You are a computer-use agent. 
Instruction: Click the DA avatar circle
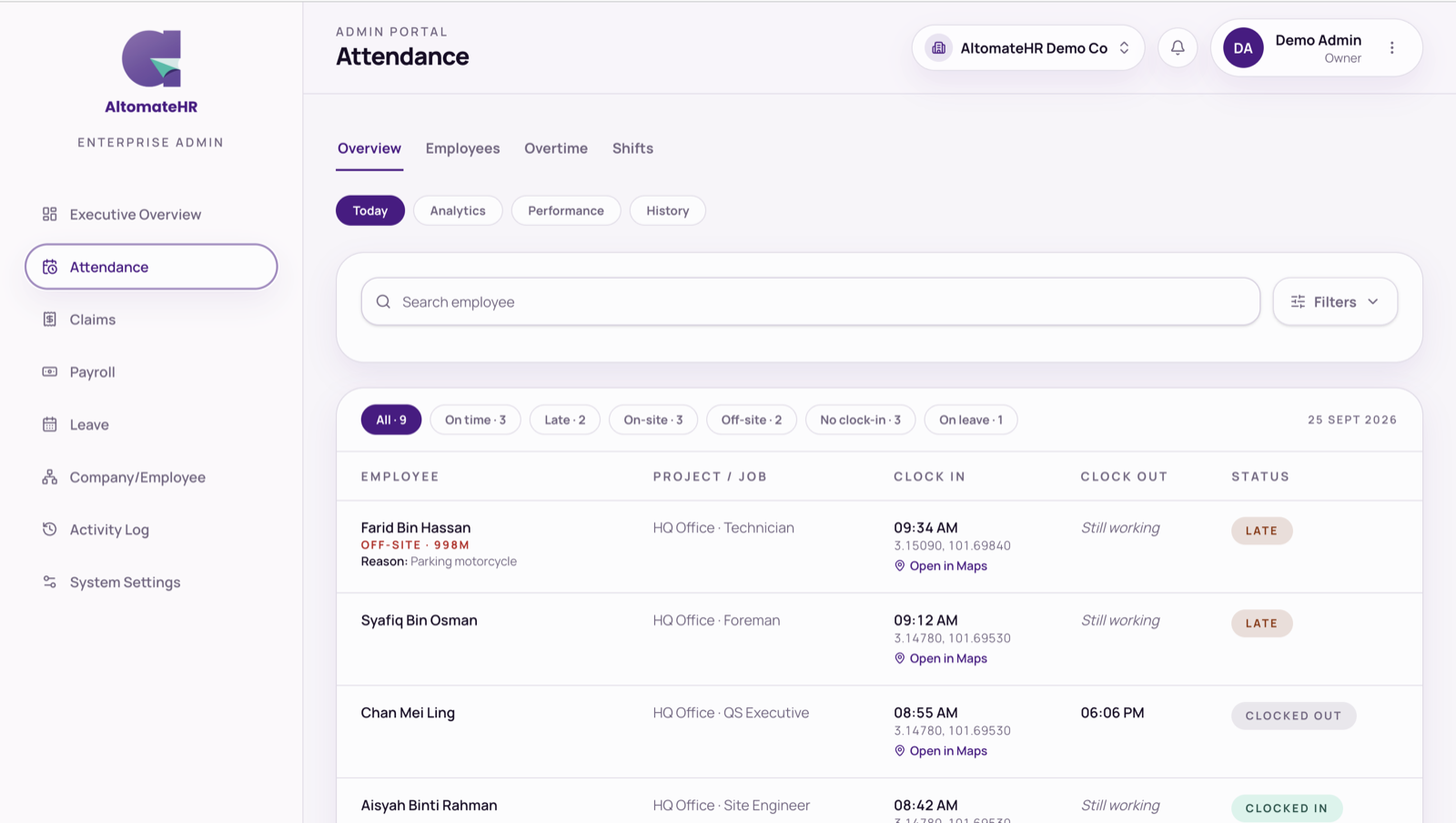point(1243,48)
